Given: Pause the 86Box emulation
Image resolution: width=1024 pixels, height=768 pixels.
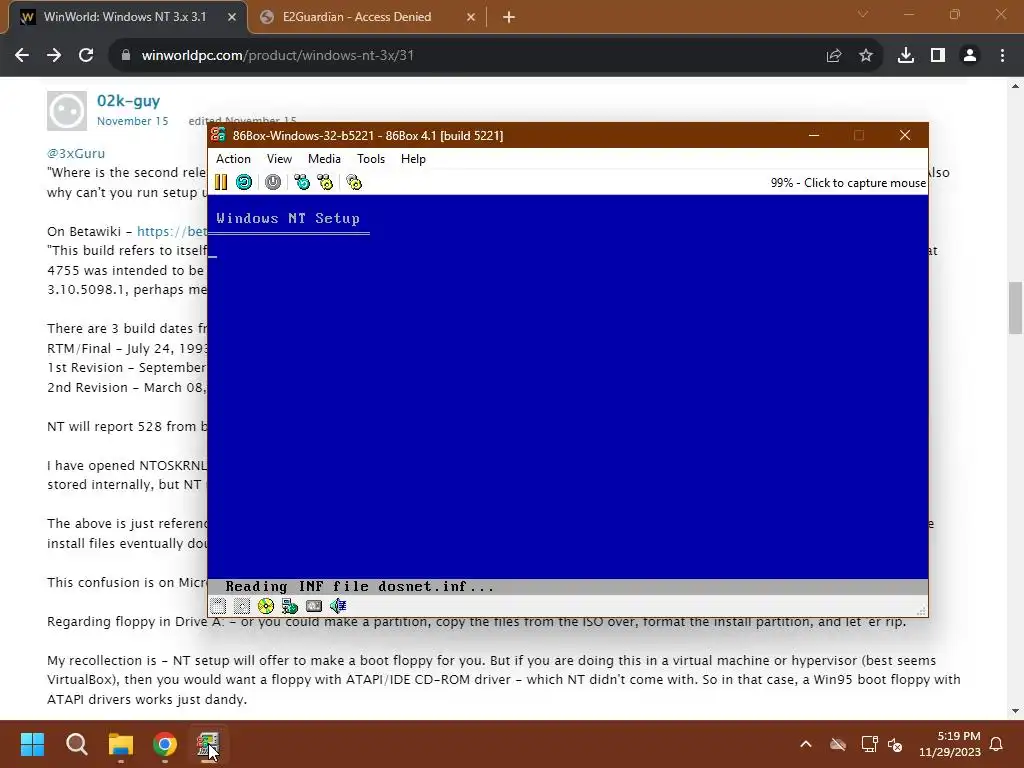Looking at the screenshot, I should (x=221, y=182).
